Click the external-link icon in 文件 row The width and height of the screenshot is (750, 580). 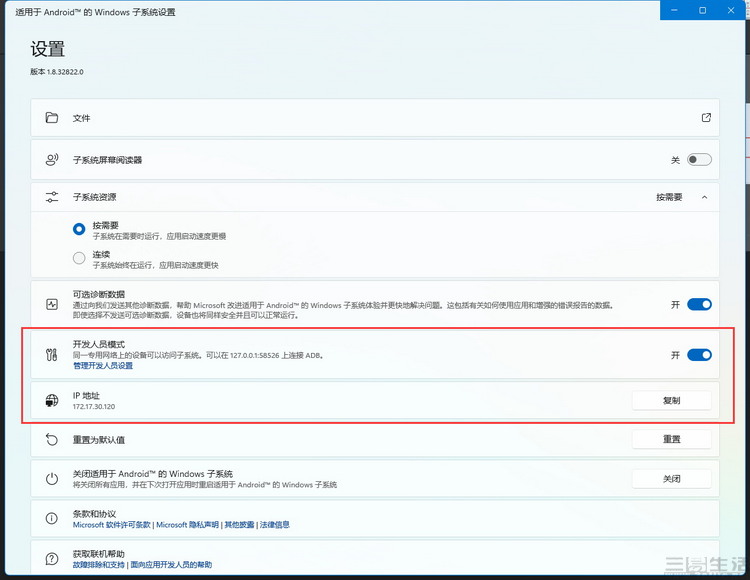click(706, 118)
